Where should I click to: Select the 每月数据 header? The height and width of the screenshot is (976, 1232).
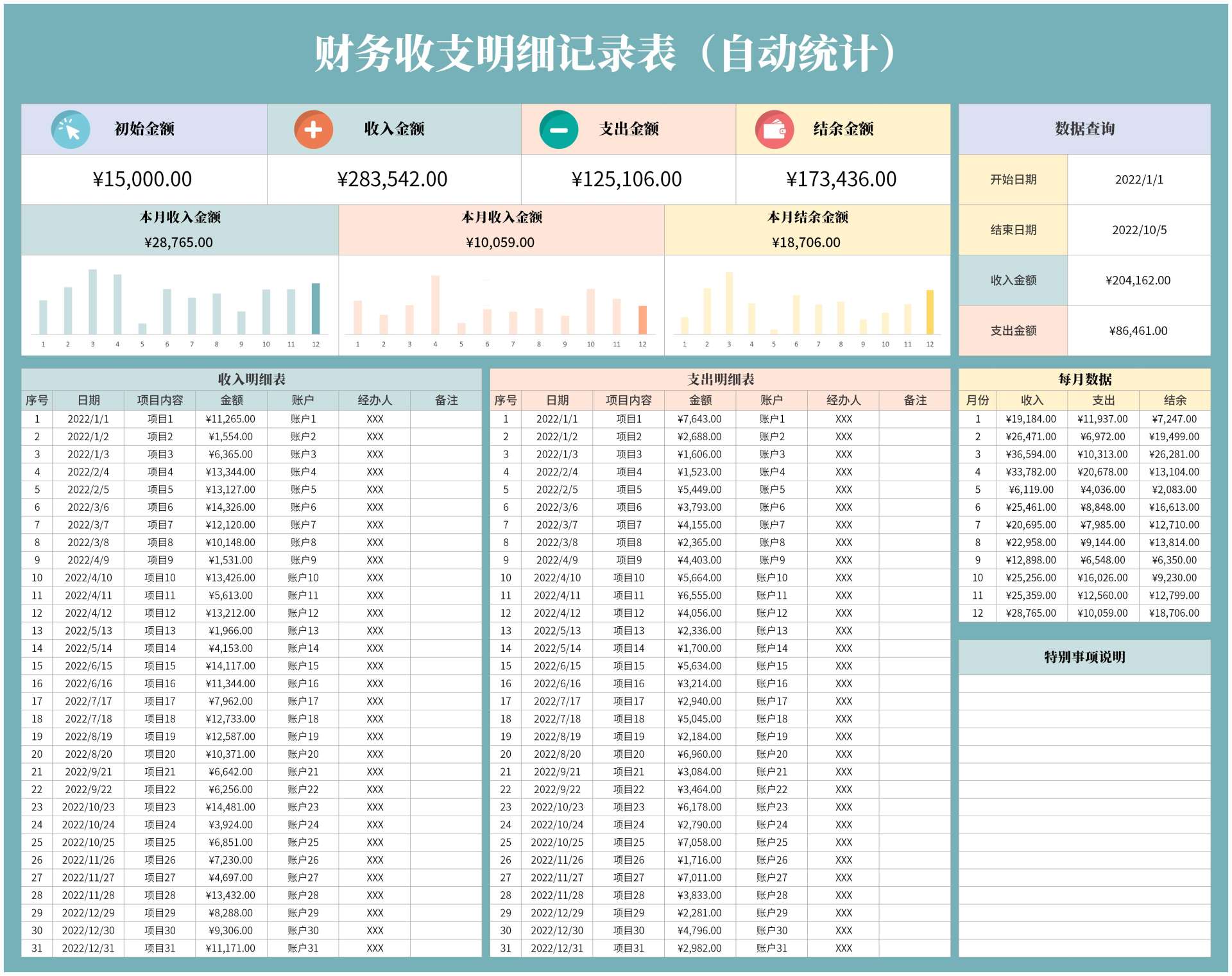click(1084, 379)
